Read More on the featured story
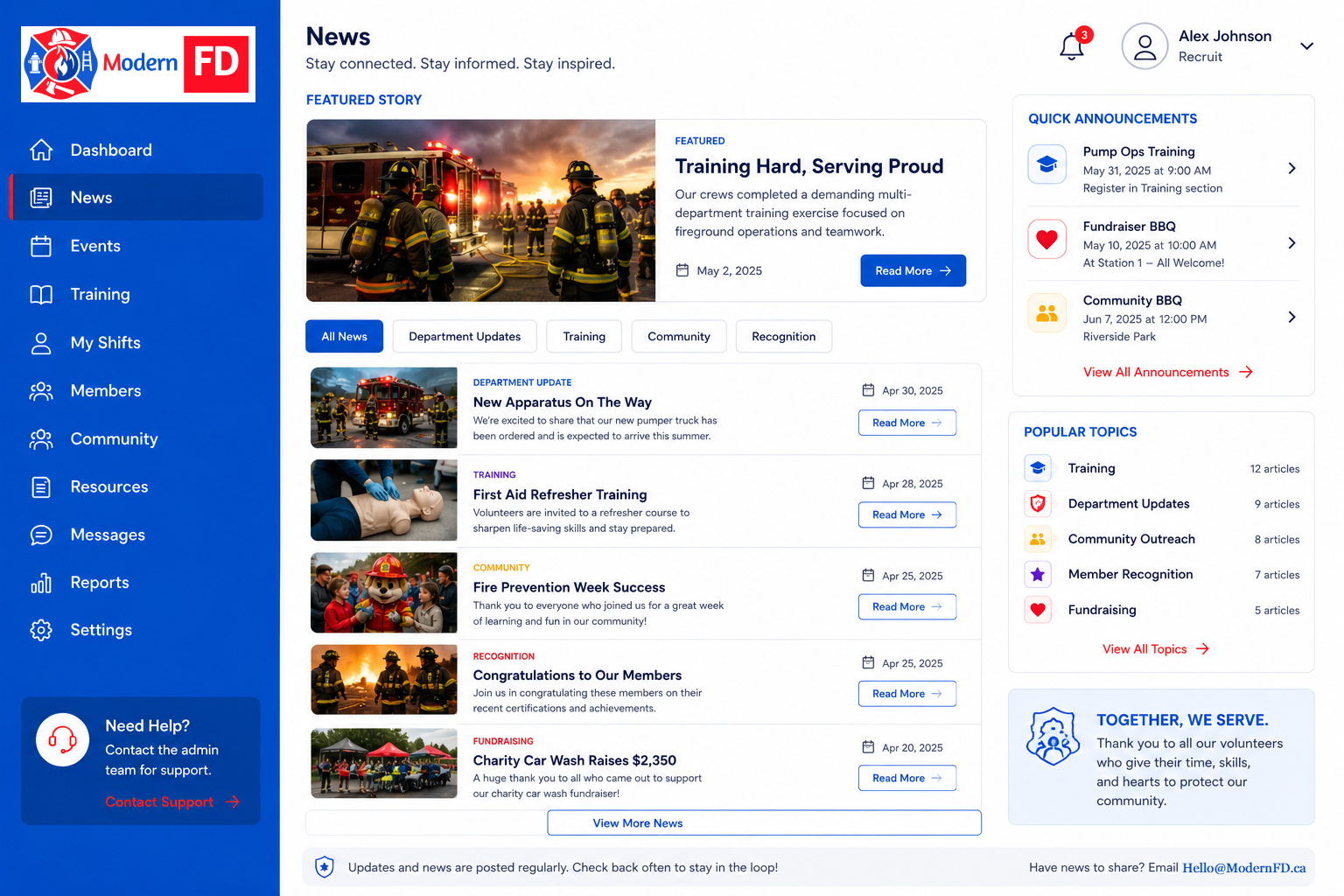This screenshot has width=1344, height=896. [913, 270]
